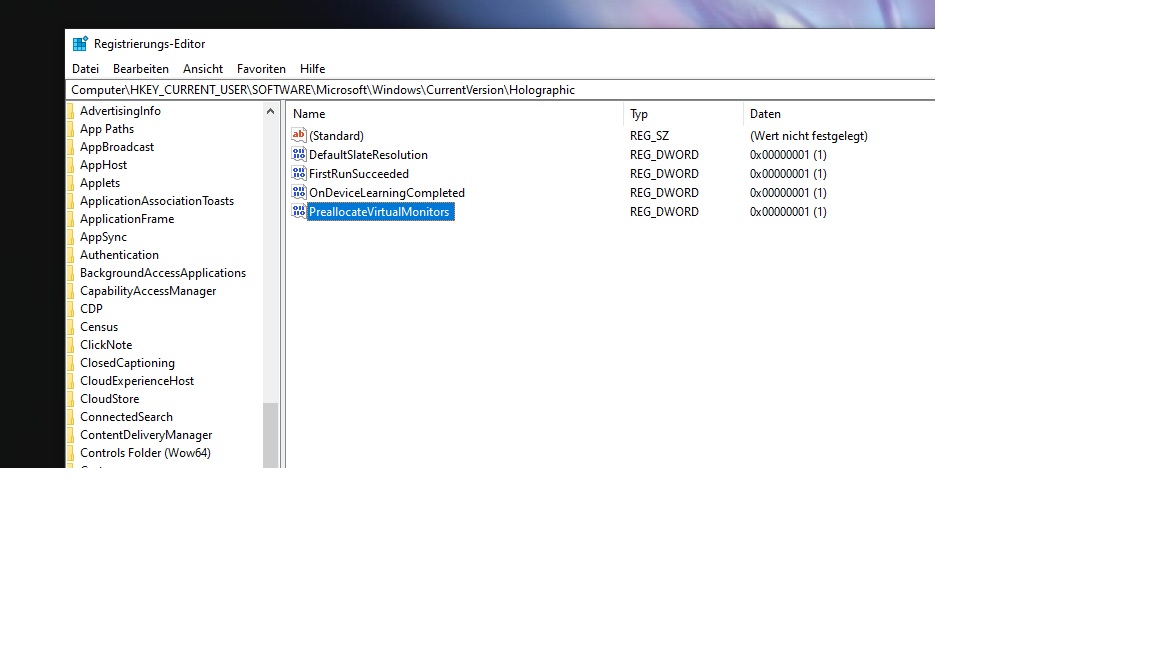The height and width of the screenshot is (648, 1152).
Task: Click the PreallocateVirtualMonitors DWORD icon
Action: pyautogui.click(x=298, y=212)
